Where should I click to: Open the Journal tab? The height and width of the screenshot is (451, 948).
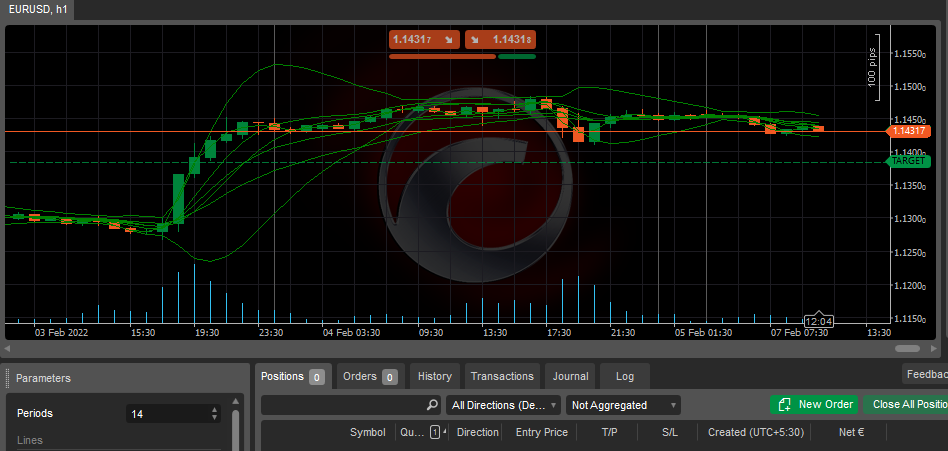click(x=570, y=376)
